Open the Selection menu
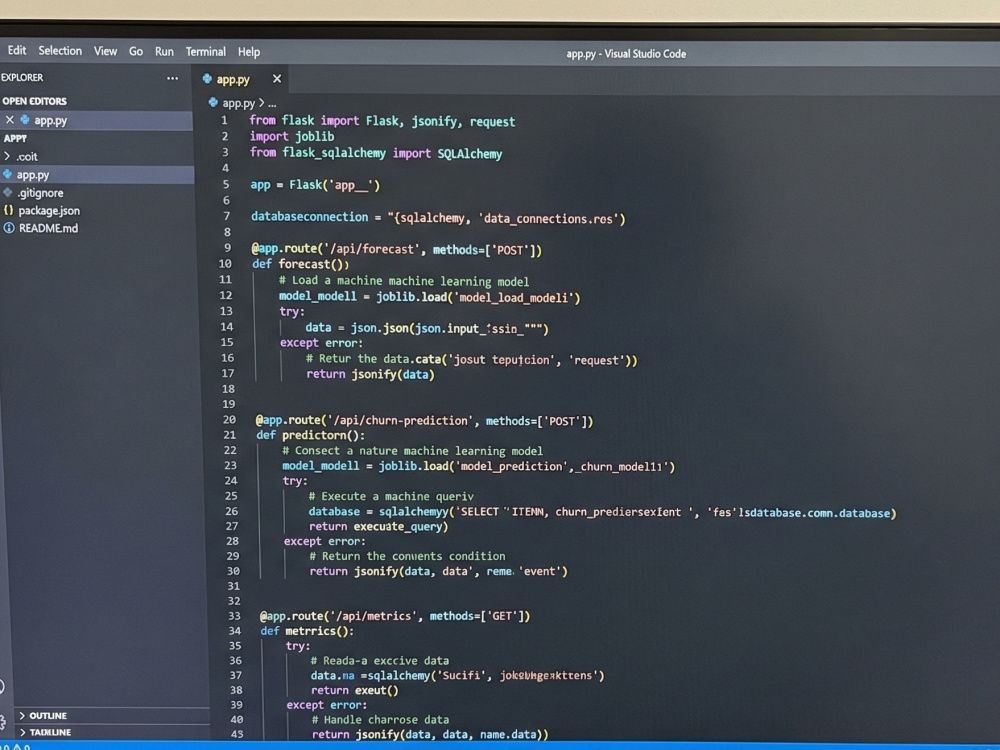Screen dimensions: 1000x750 point(60,51)
